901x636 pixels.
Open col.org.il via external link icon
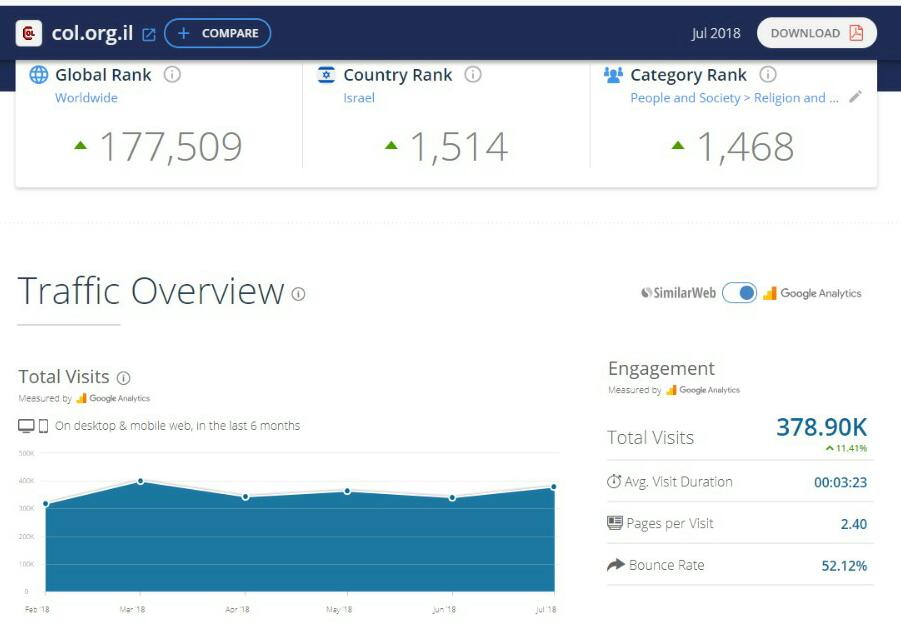[149, 34]
